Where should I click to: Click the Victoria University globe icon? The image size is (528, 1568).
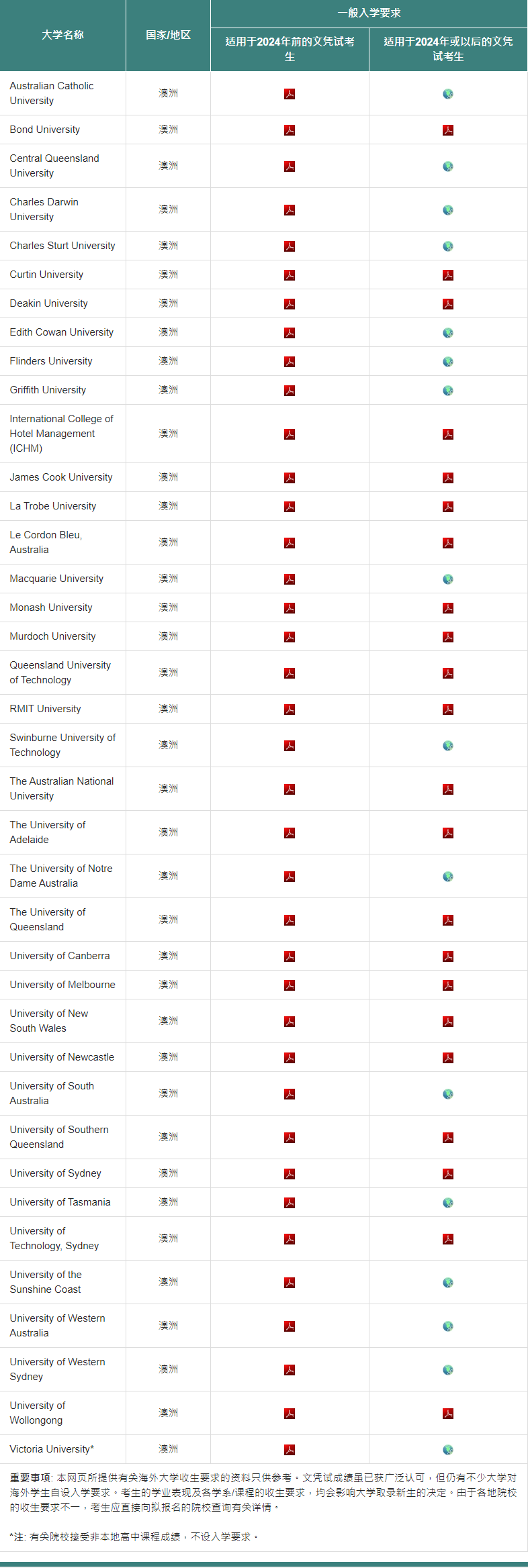[x=448, y=1450]
